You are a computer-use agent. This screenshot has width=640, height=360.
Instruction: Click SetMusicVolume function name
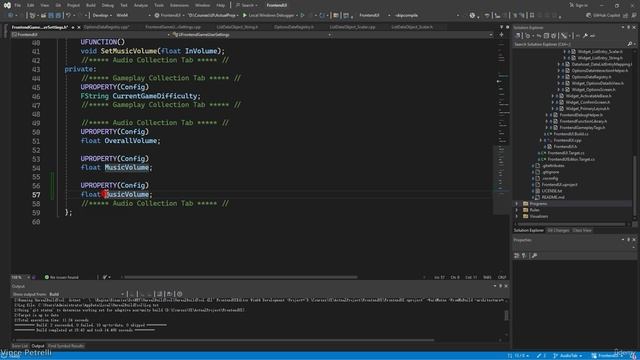[x=129, y=51]
